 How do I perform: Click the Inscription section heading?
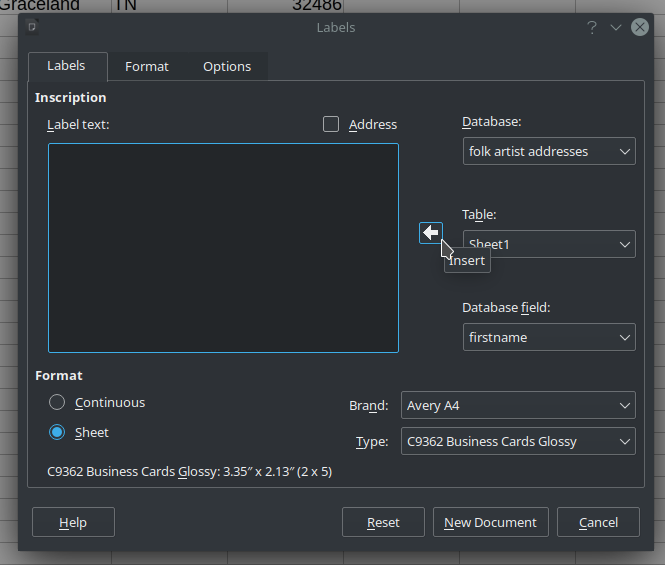pyautogui.click(x=70, y=98)
